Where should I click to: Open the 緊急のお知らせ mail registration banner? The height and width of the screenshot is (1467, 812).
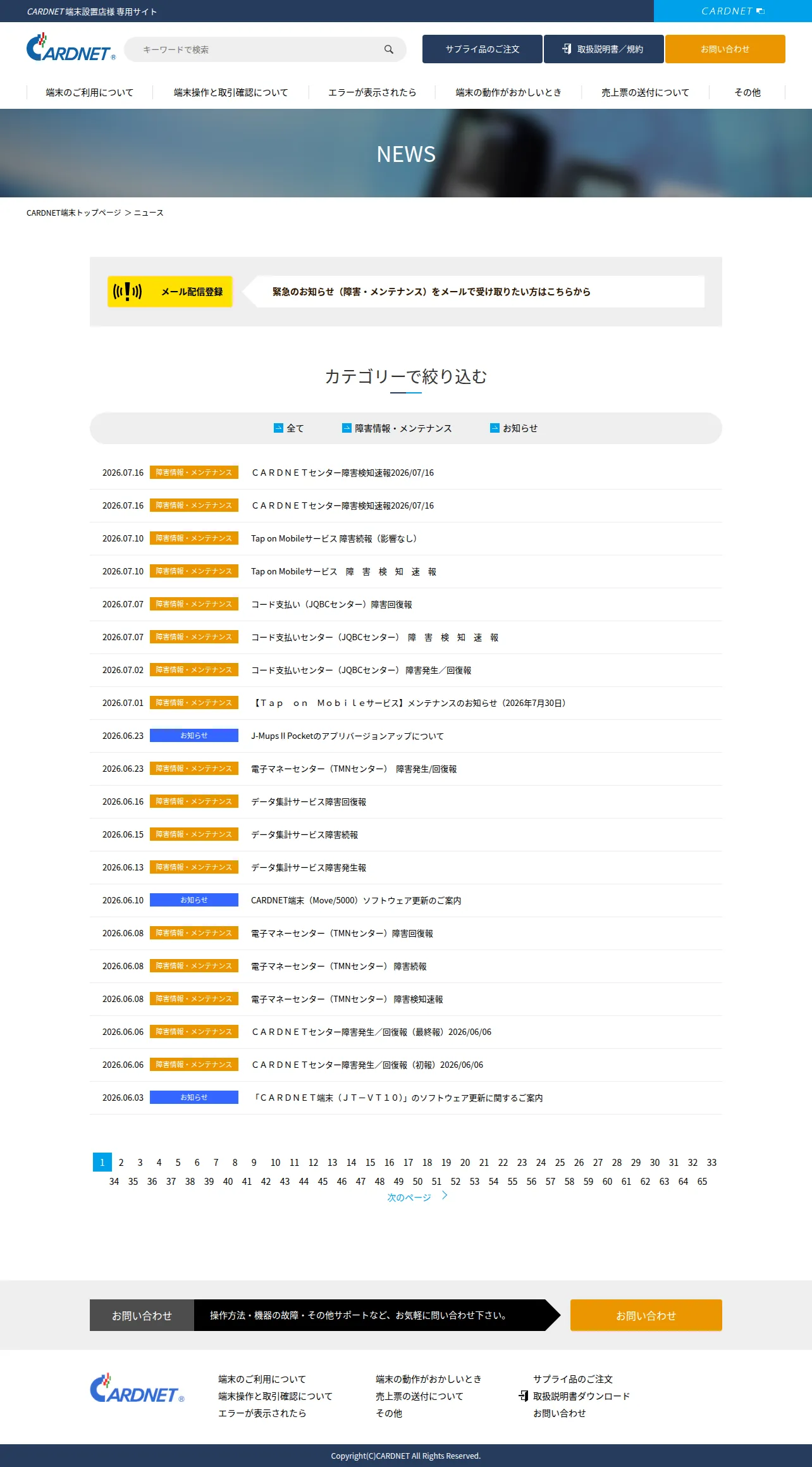(474, 292)
